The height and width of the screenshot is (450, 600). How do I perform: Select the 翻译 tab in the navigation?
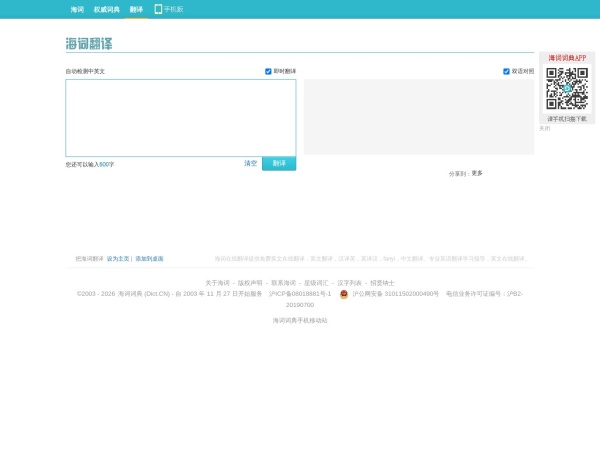coord(136,9)
